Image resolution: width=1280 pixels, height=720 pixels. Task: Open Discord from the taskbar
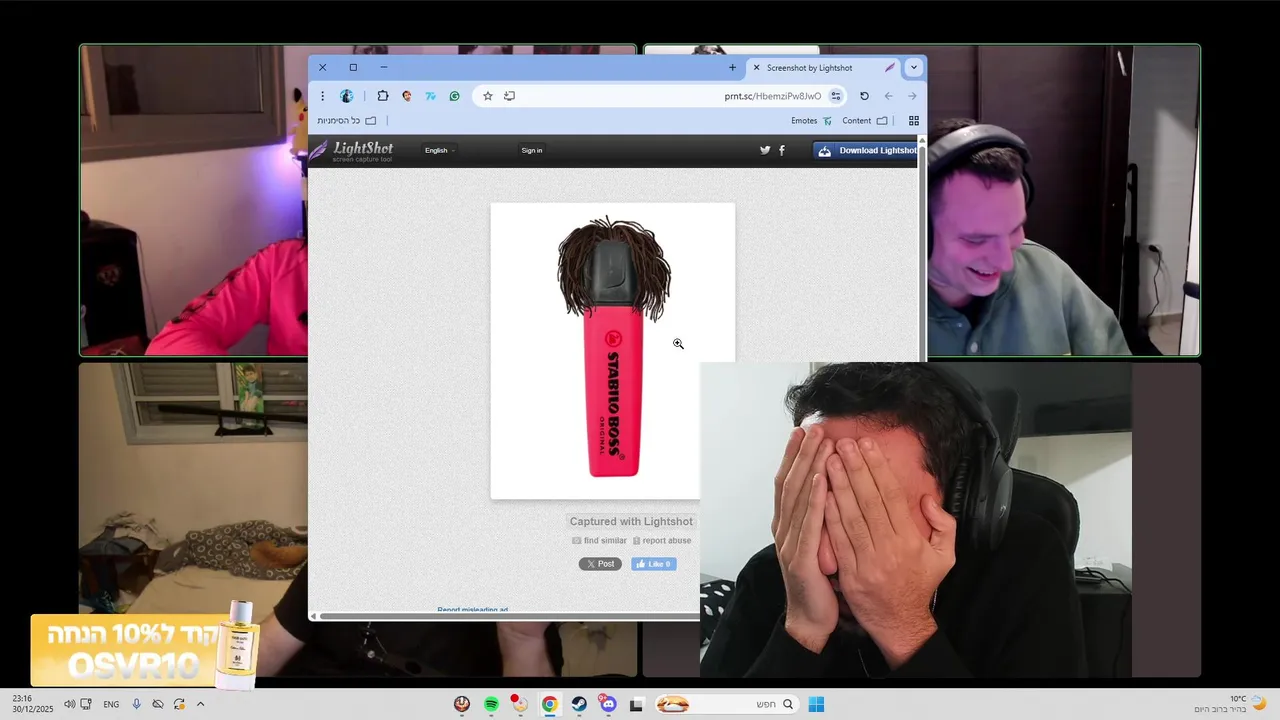click(608, 705)
